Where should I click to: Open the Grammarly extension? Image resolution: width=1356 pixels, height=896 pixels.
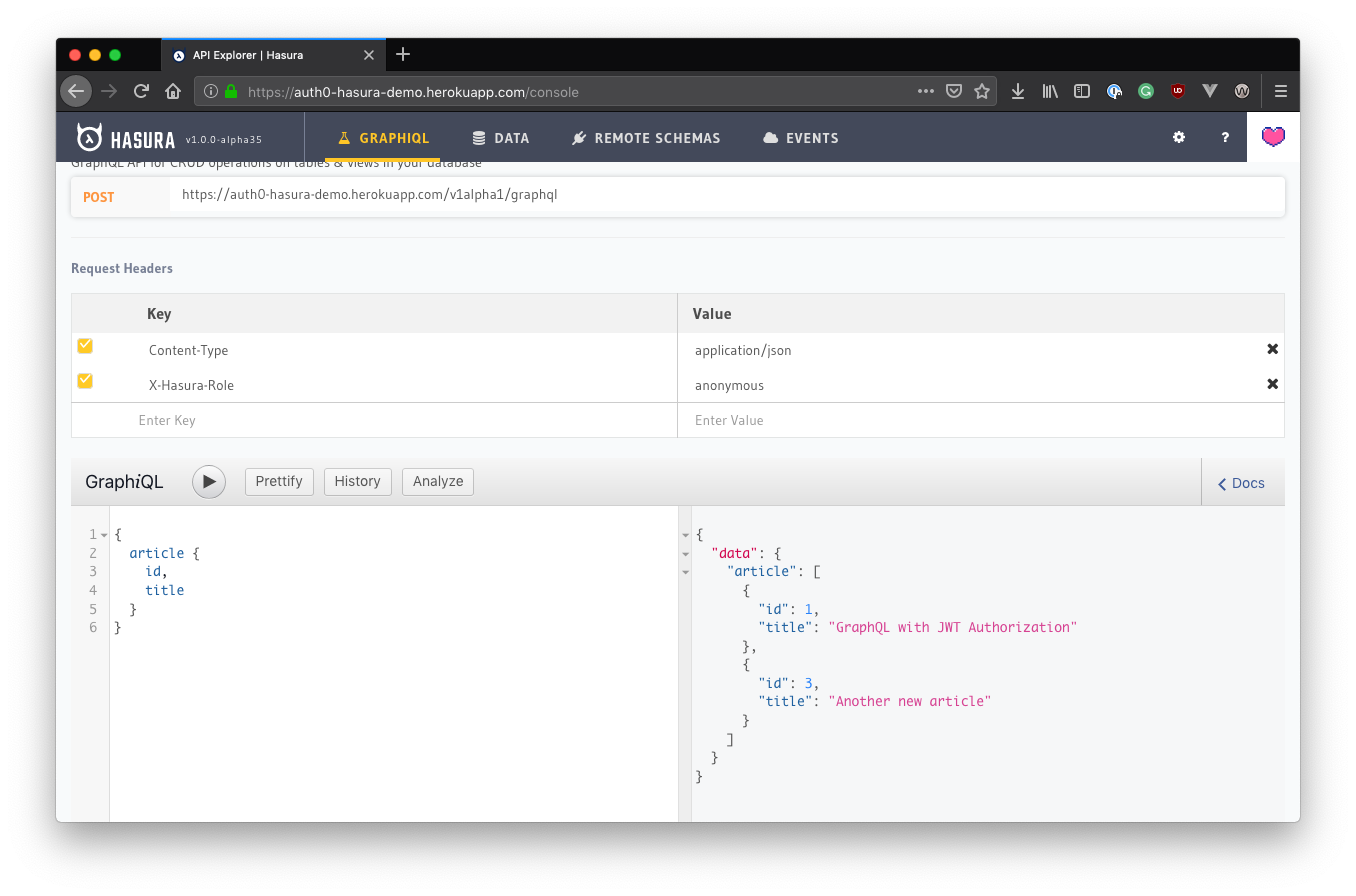click(x=1146, y=91)
